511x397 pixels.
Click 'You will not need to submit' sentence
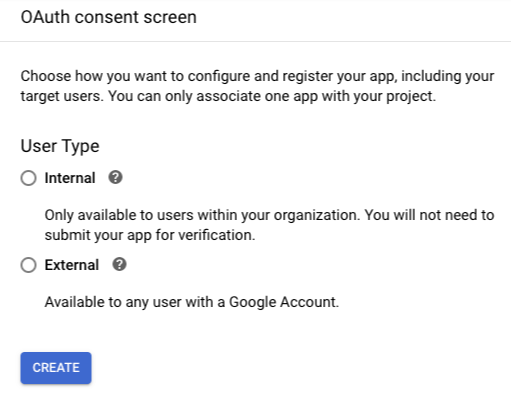point(269,225)
